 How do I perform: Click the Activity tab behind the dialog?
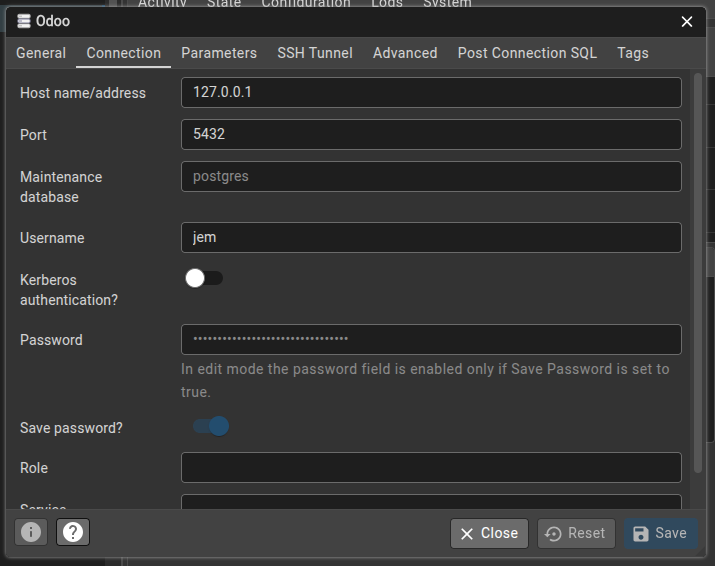pos(162,4)
